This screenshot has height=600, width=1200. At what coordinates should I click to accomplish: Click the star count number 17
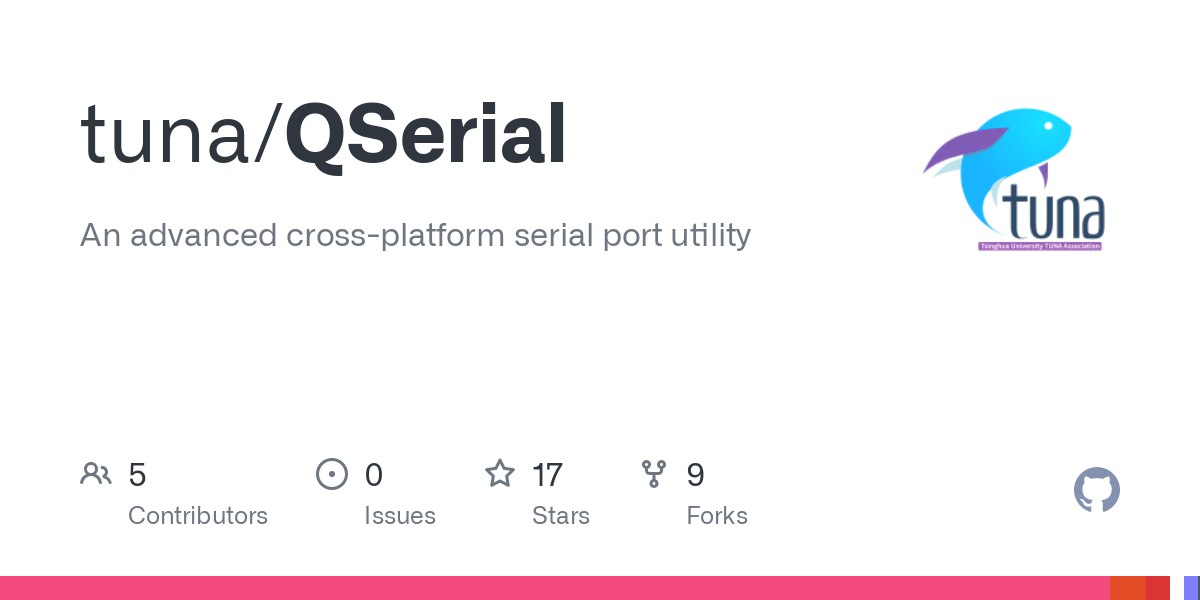pos(547,474)
